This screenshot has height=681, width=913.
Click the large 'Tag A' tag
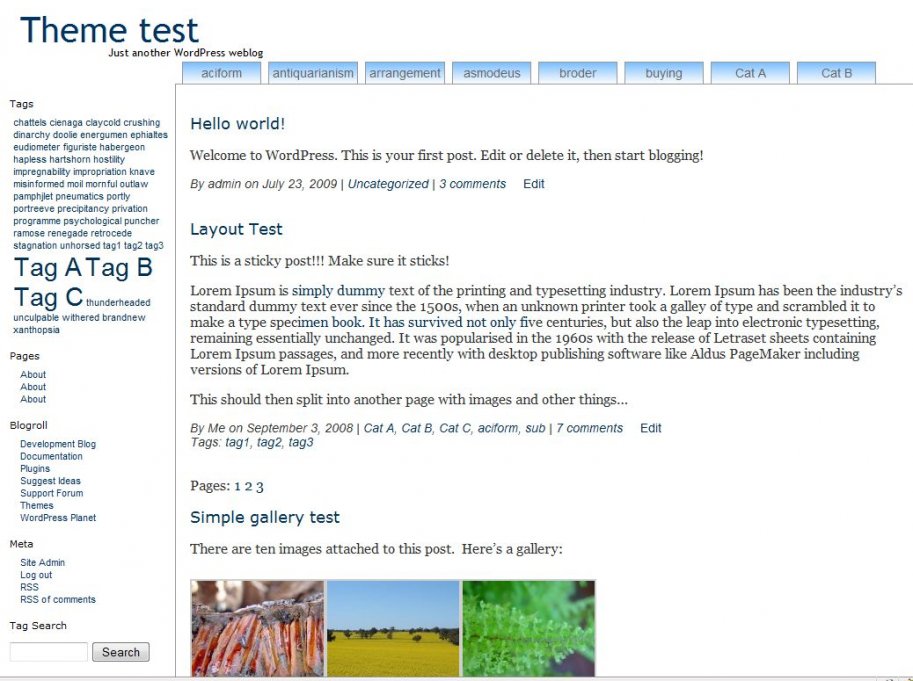coord(48,268)
